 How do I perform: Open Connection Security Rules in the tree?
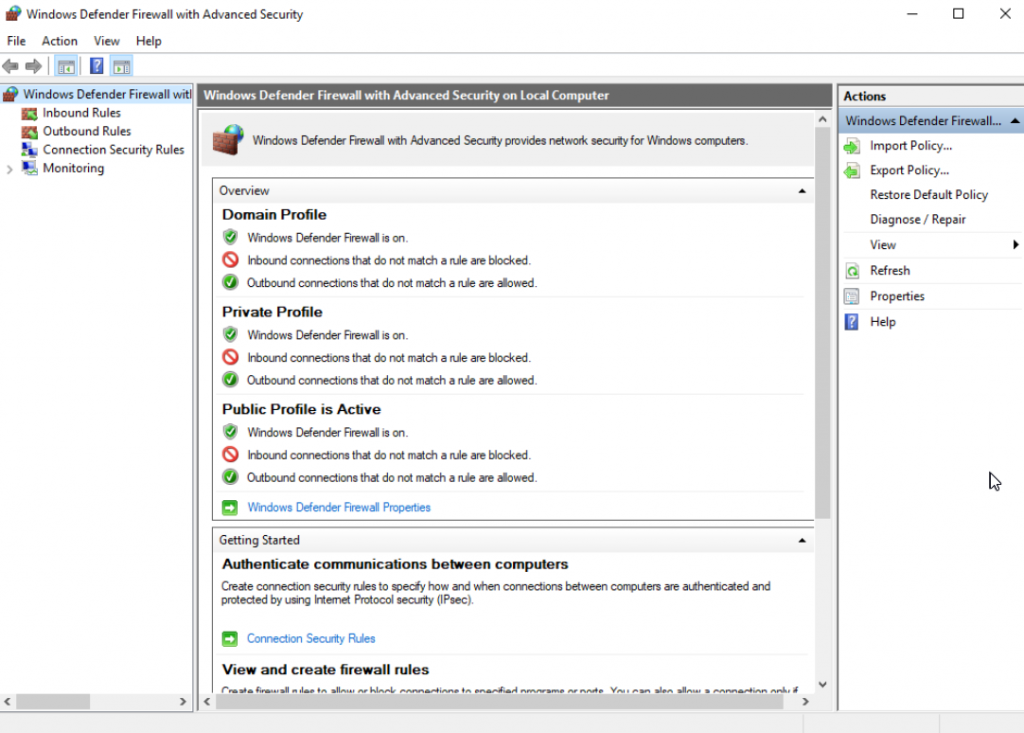(x=113, y=149)
